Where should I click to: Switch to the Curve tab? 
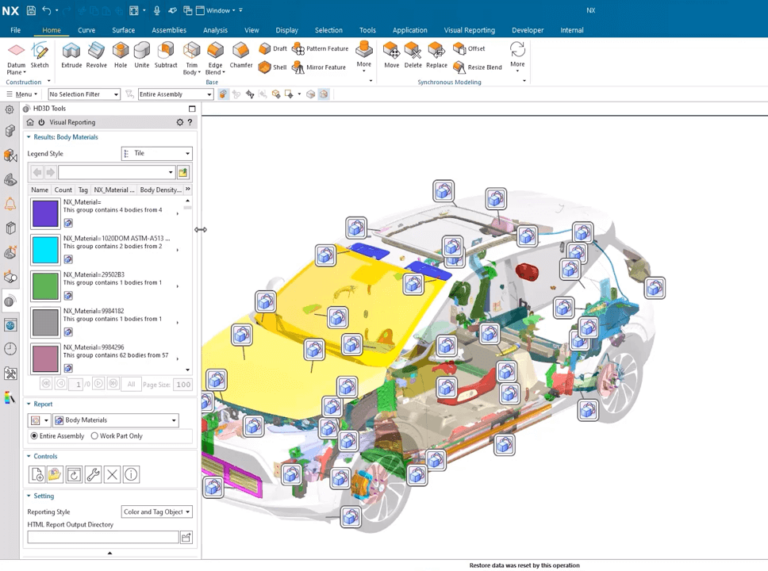(x=86, y=30)
